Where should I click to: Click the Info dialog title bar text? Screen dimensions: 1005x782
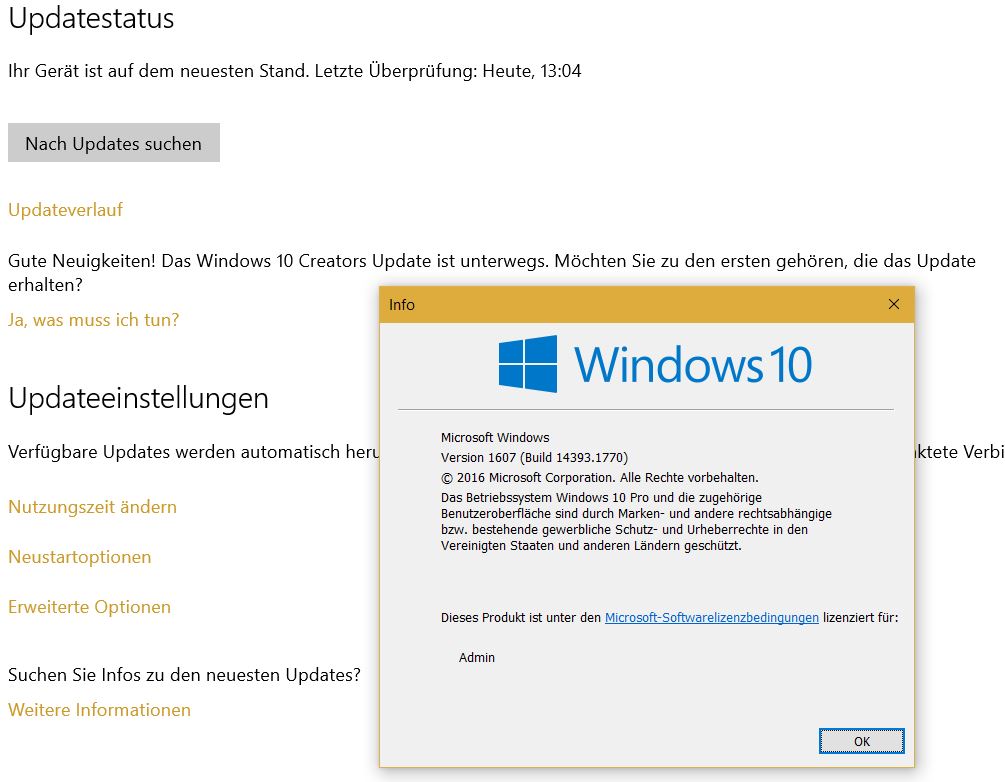click(x=401, y=304)
